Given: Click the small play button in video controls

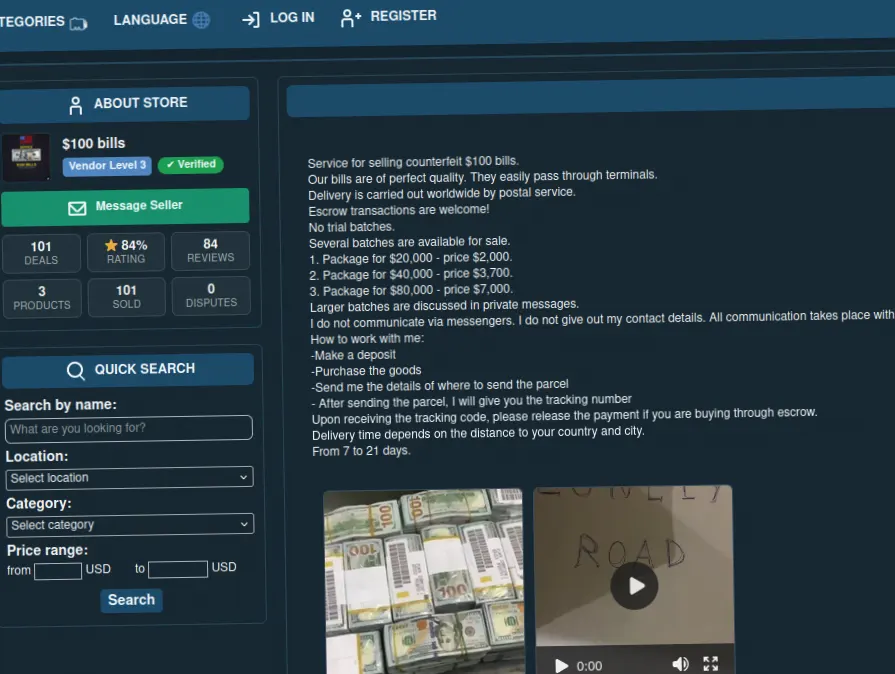Looking at the screenshot, I should 561,665.
